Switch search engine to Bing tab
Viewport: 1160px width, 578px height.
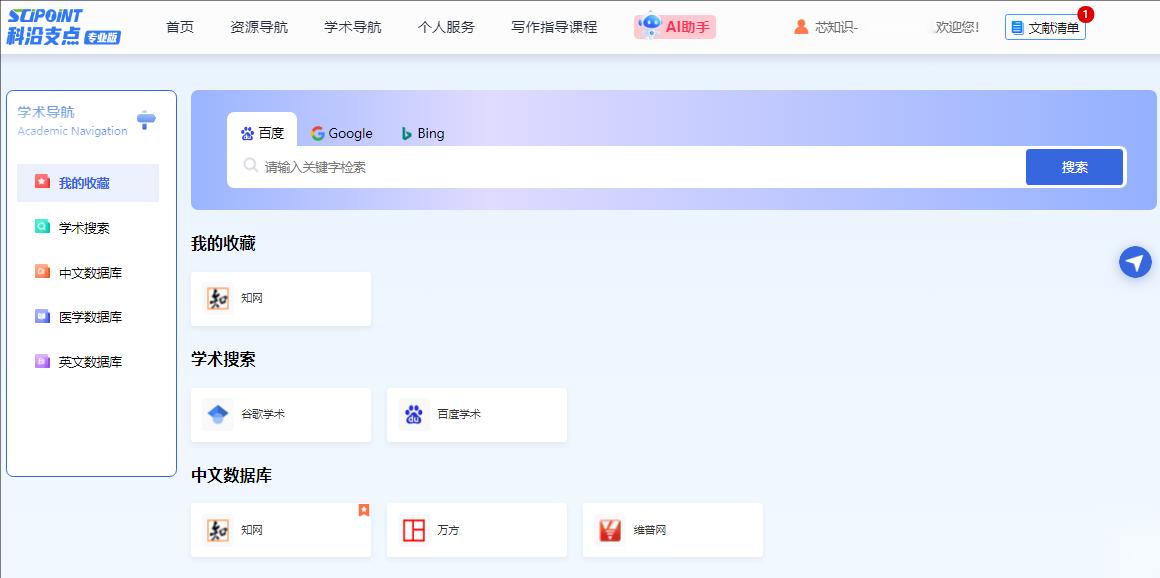[423, 133]
